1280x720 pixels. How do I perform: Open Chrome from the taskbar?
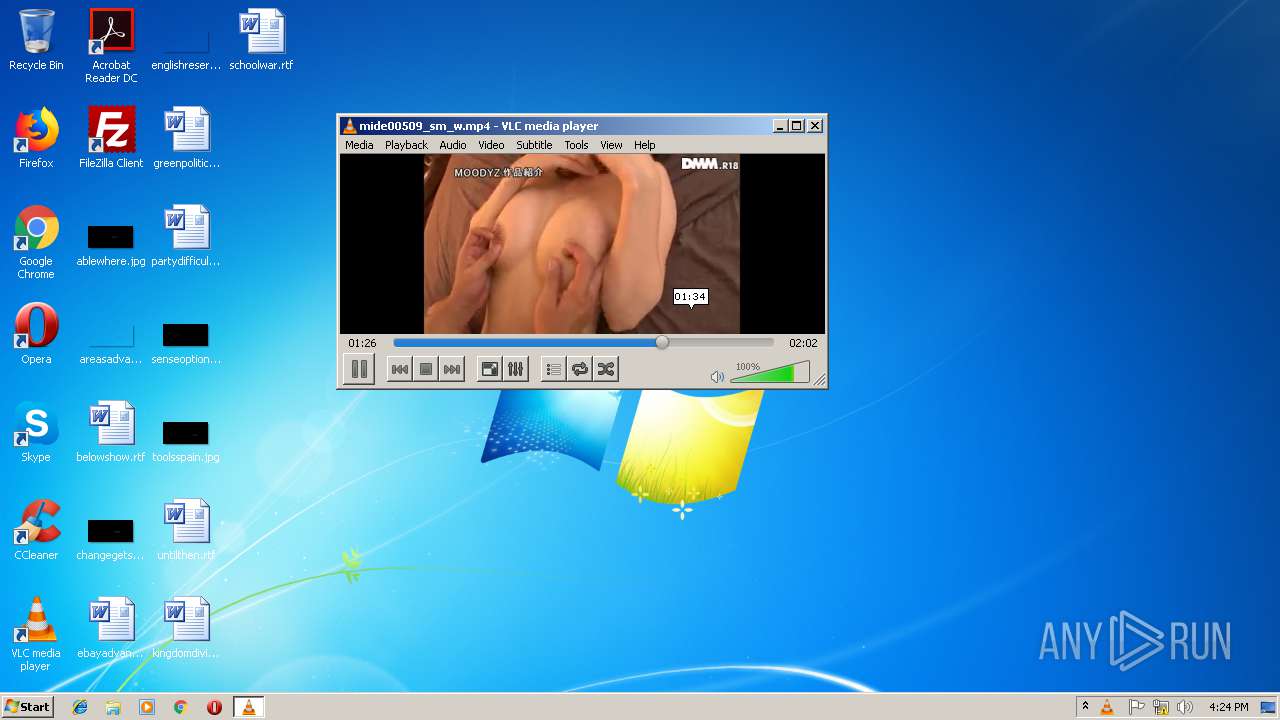(181, 707)
